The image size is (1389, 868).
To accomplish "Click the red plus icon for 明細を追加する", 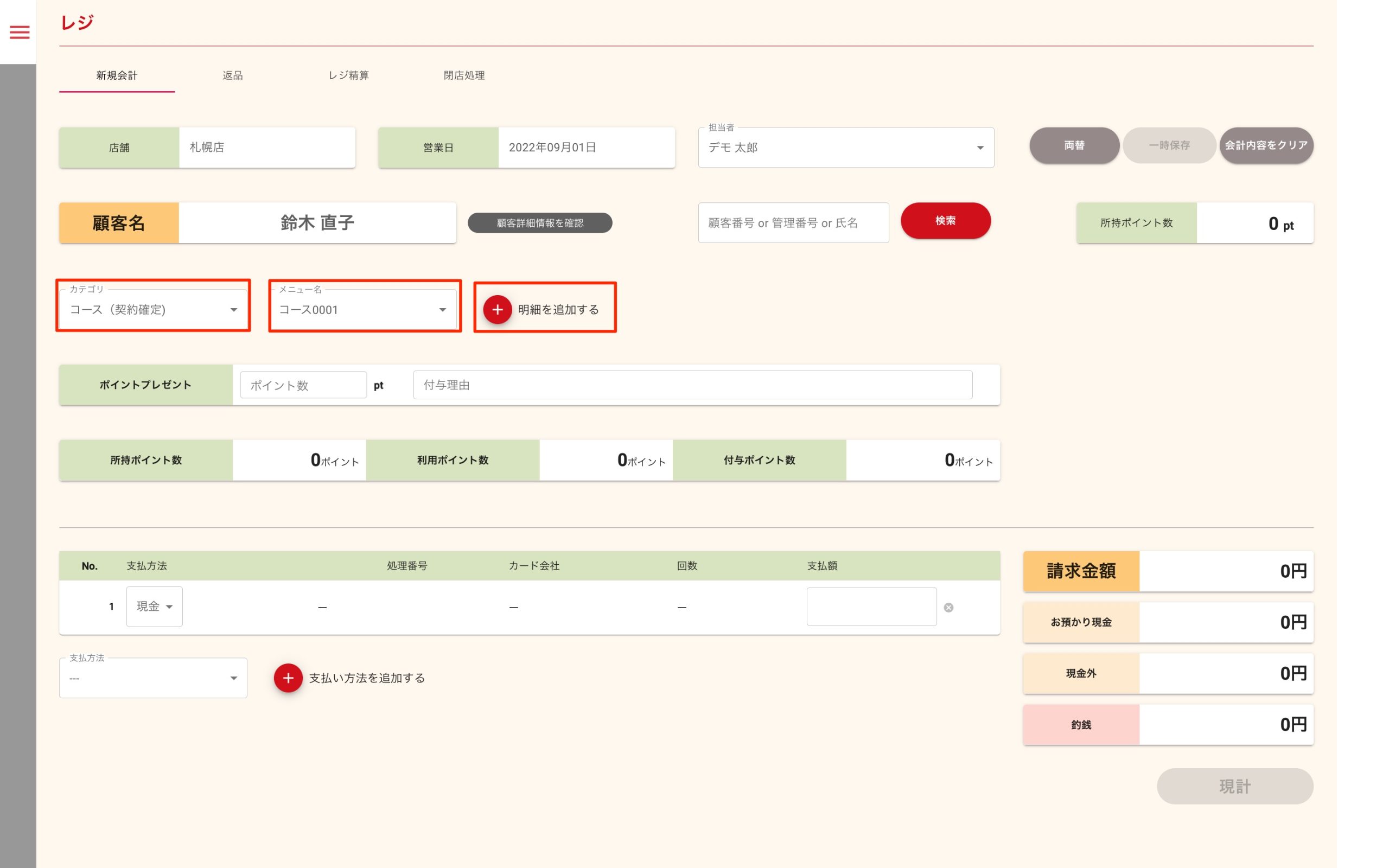I will click(497, 309).
